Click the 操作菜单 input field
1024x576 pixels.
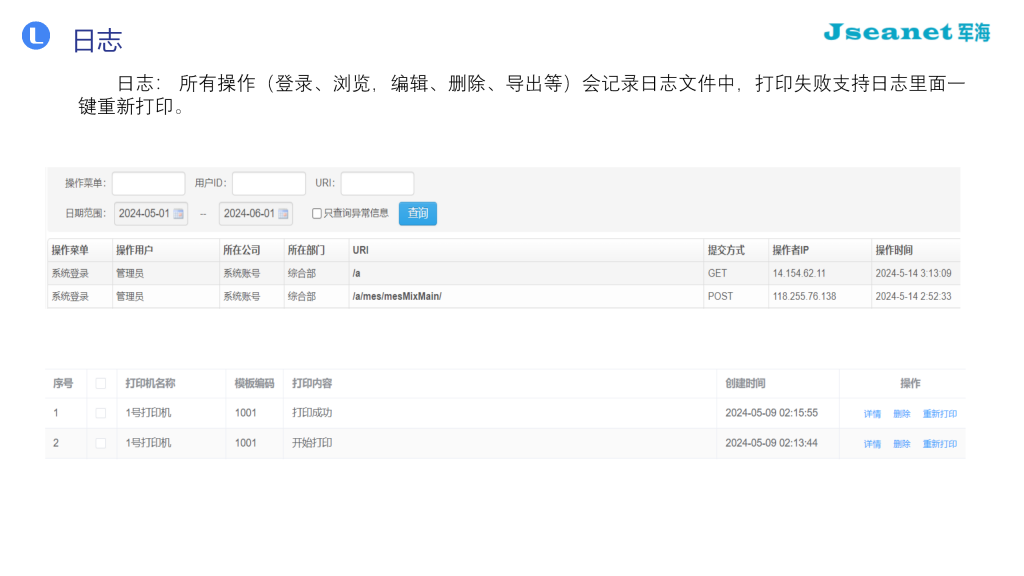(x=148, y=183)
